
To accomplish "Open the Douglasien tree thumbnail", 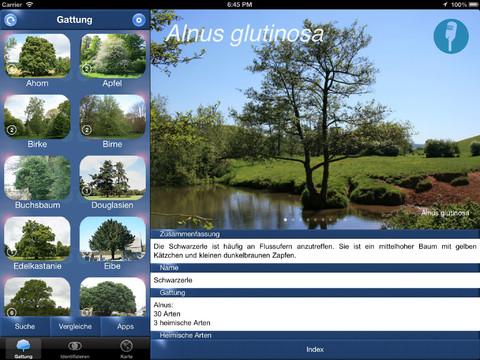I will coord(113,178).
